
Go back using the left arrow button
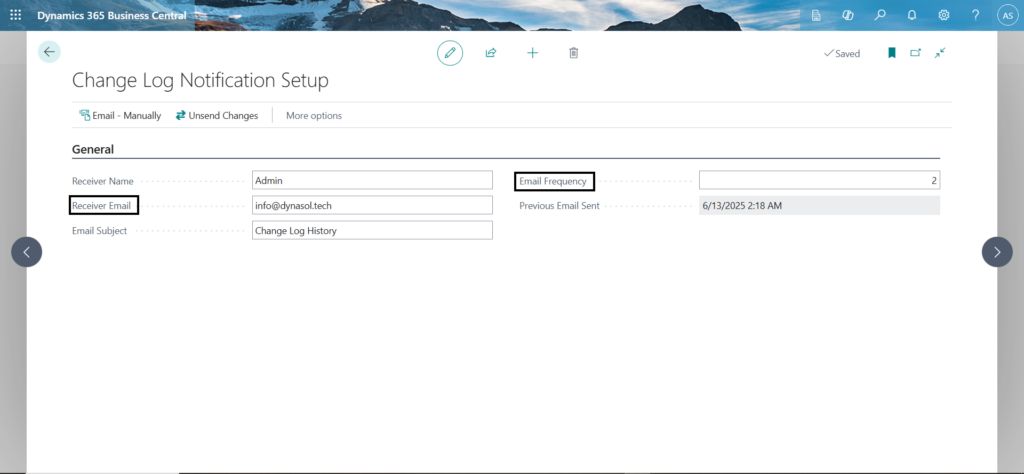tap(49, 52)
